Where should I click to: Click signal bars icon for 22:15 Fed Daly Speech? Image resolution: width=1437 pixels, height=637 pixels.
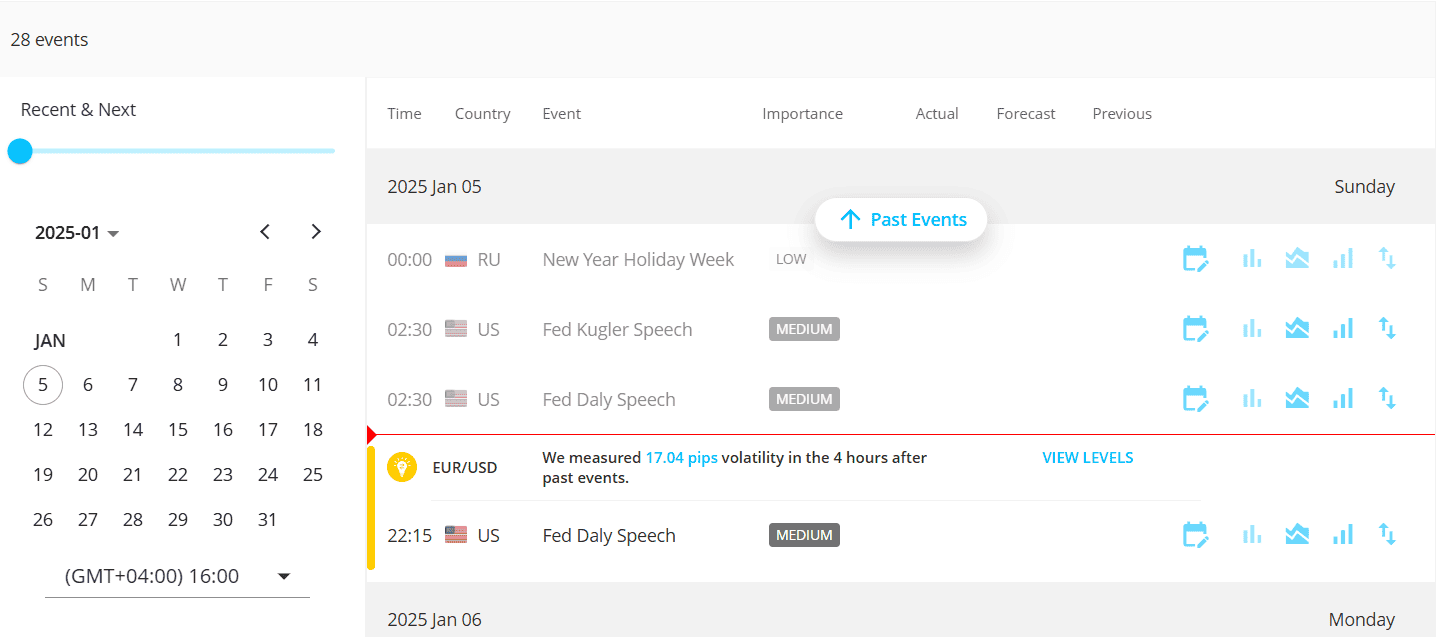[1342, 535]
